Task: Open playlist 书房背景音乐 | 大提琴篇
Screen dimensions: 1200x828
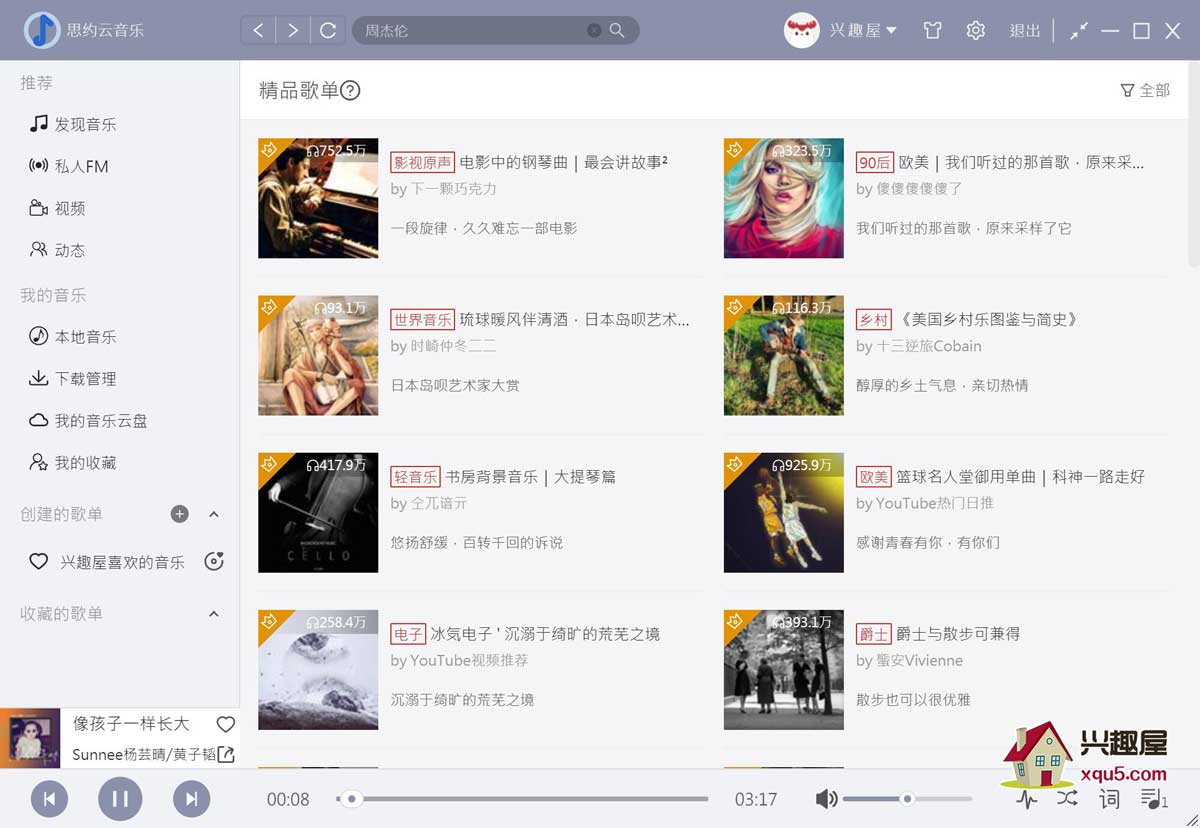Action: coord(530,476)
